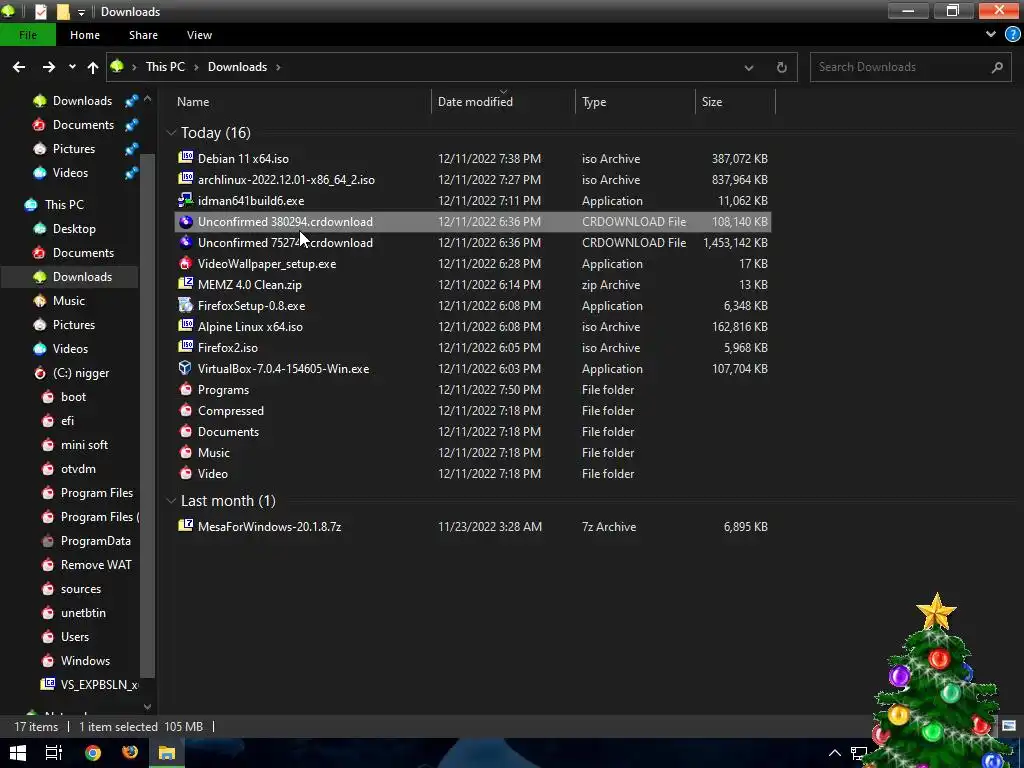Refresh the Downloads folder view
1024x768 pixels.
click(x=781, y=67)
